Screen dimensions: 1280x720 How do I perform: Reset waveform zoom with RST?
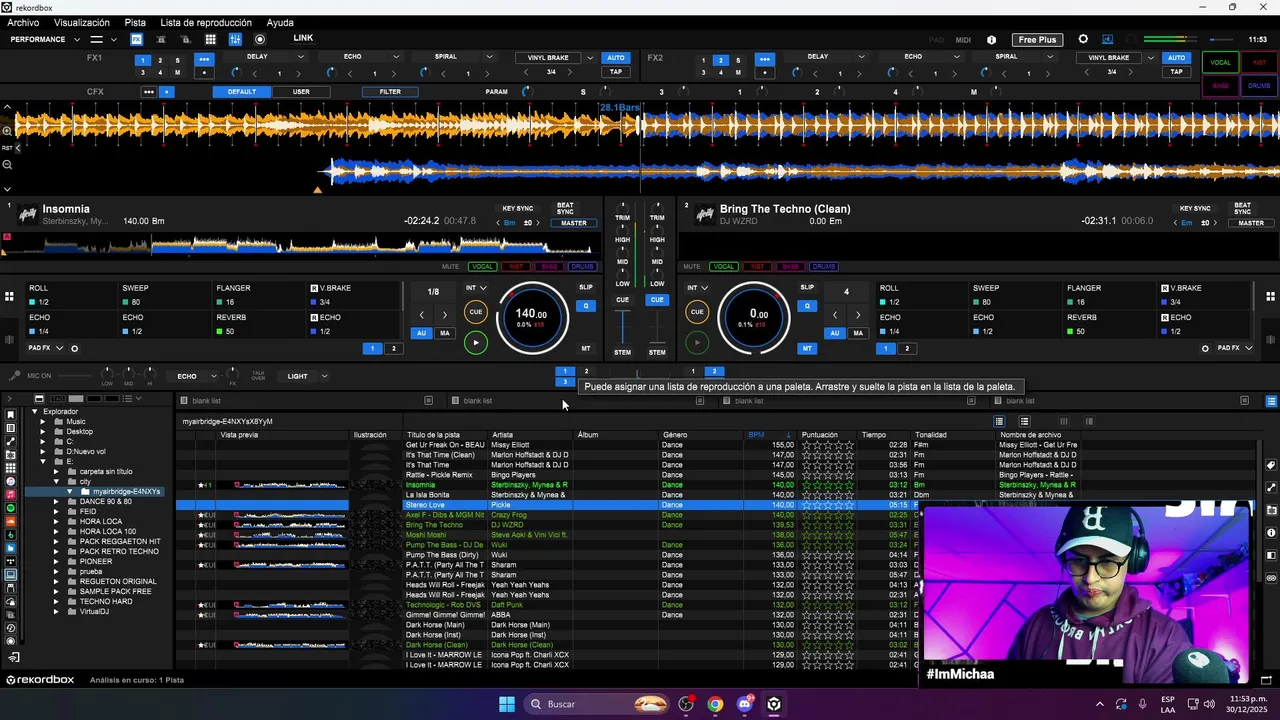coord(7,148)
